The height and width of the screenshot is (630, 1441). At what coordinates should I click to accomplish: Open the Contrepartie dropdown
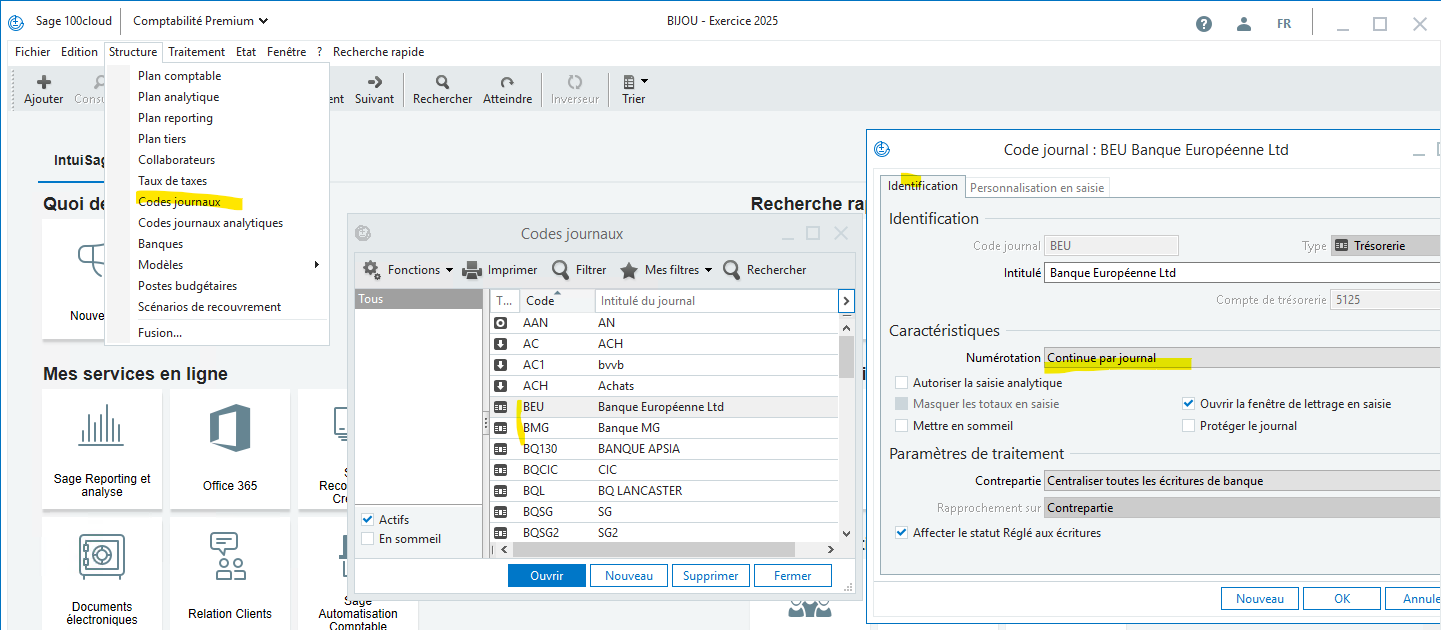[1242, 481]
